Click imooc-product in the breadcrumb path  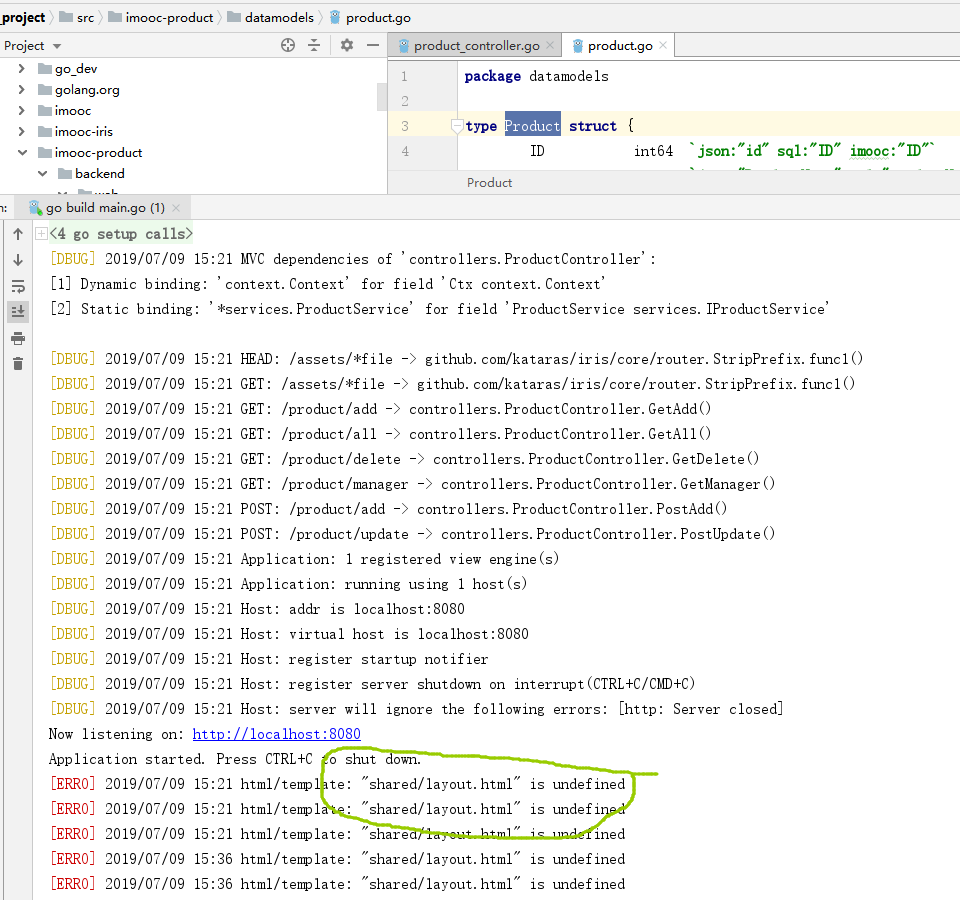click(169, 18)
